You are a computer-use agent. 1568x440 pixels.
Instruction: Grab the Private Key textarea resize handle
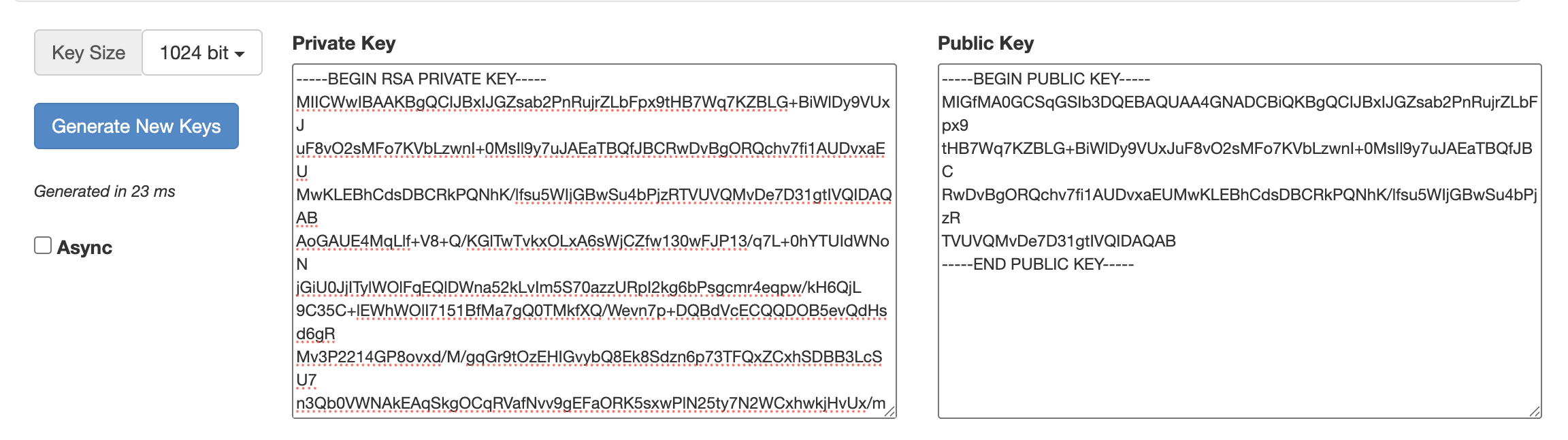(889, 411)
